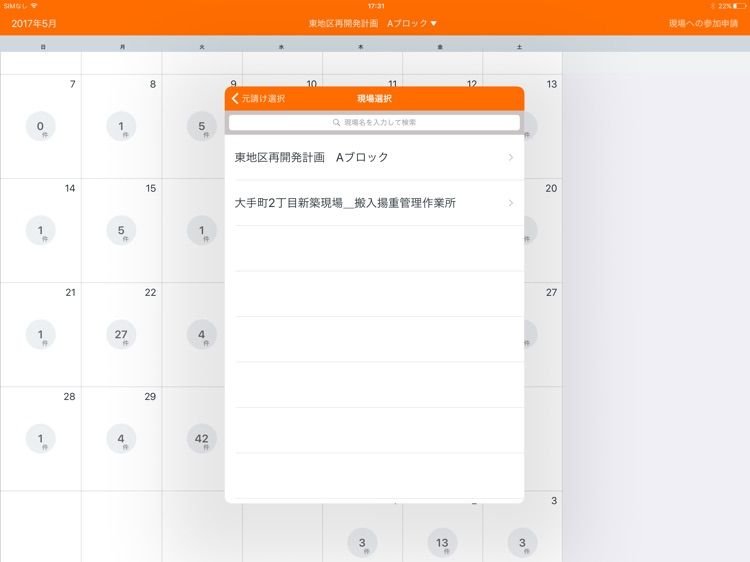Open the 3件 badge under Thursday bottom row
Screen dimensions: 750x562
[363, 543]
